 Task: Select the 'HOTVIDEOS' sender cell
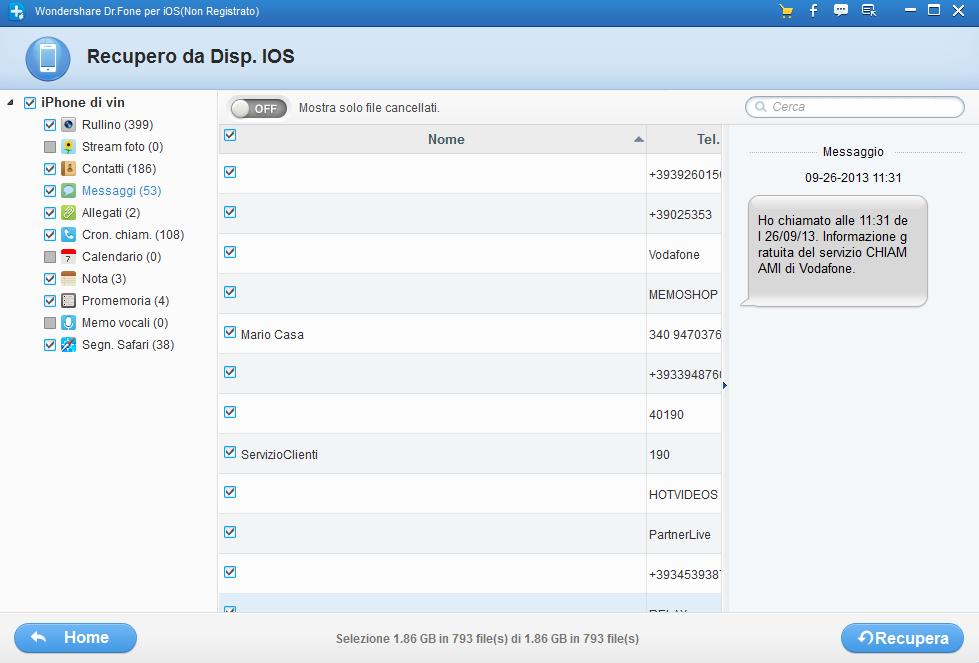683,494
